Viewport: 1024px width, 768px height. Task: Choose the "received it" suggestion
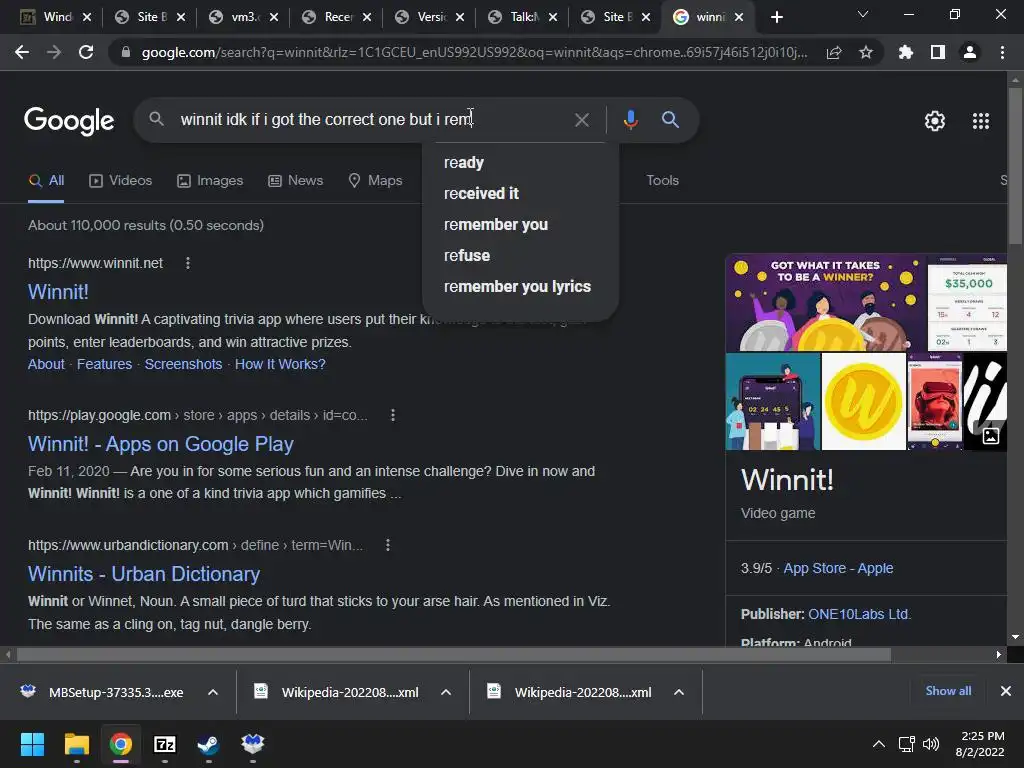520,193
